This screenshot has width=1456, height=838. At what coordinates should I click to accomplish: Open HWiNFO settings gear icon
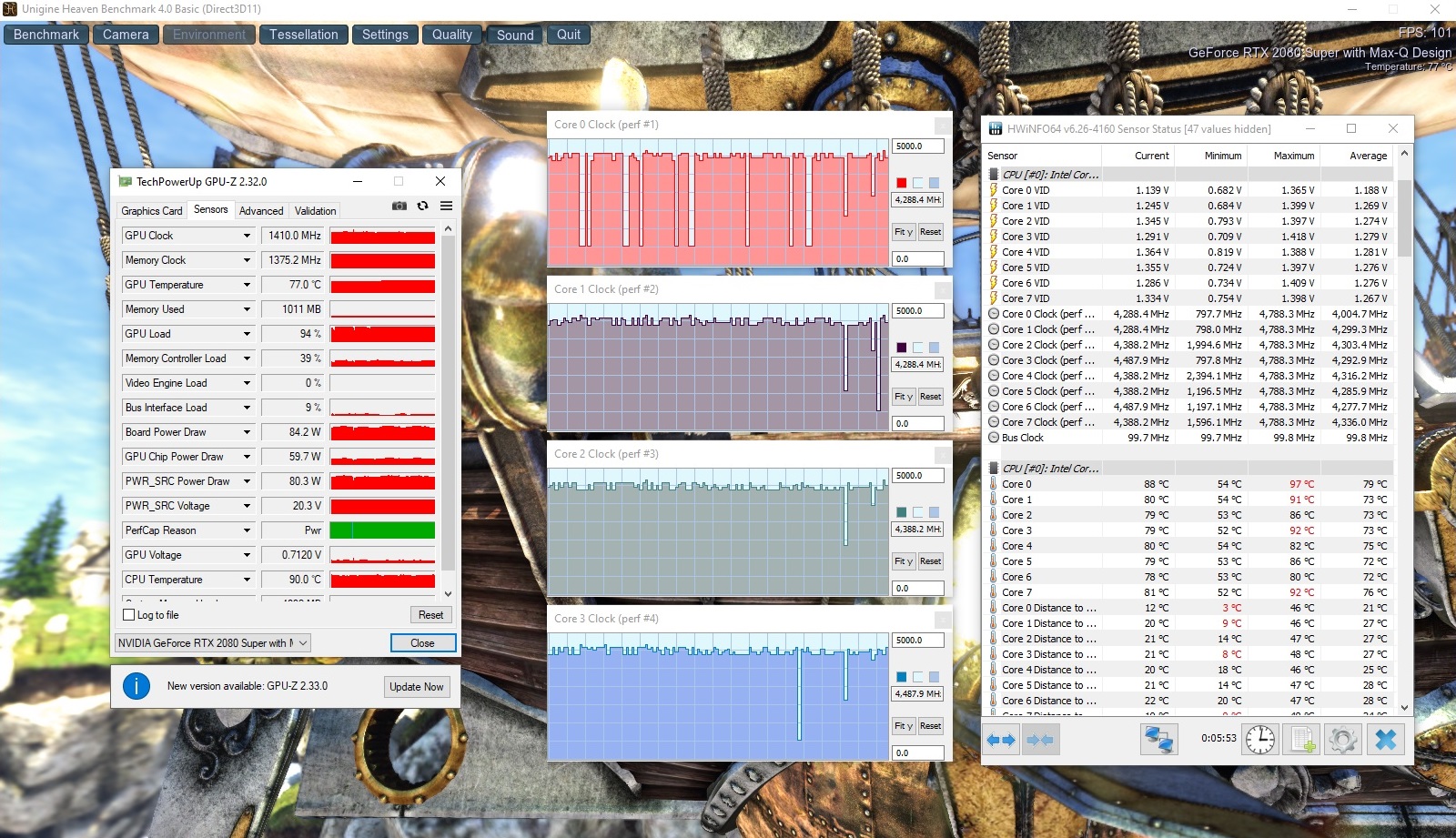pyautogui.click(x=1342, y=740)
